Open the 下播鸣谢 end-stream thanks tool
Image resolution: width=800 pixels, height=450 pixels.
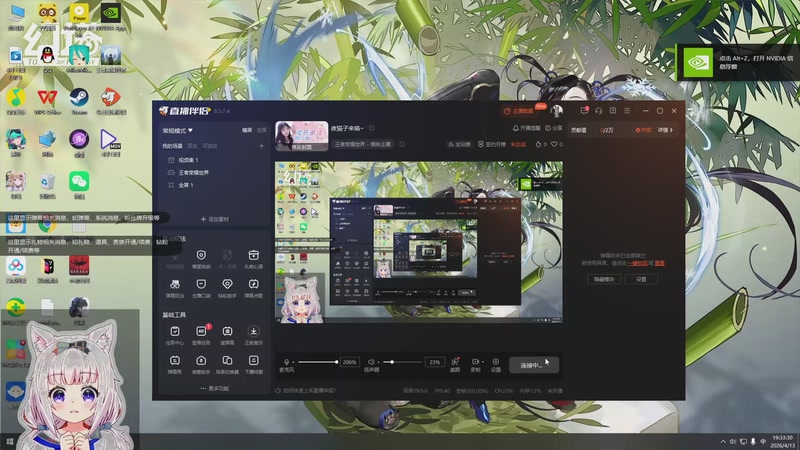pos(254,364)
